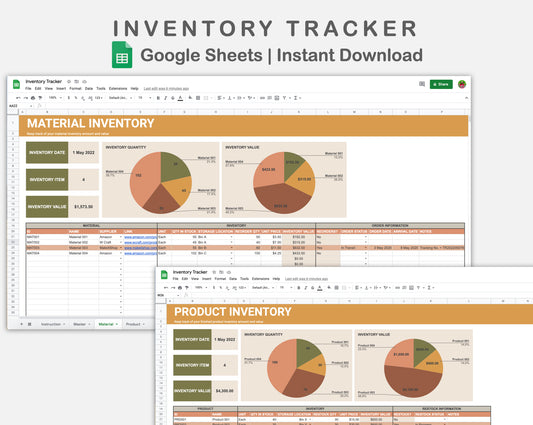Open font dropdown in Material Inventory toolbar
533x425 pixels.
tap(120, 98)
